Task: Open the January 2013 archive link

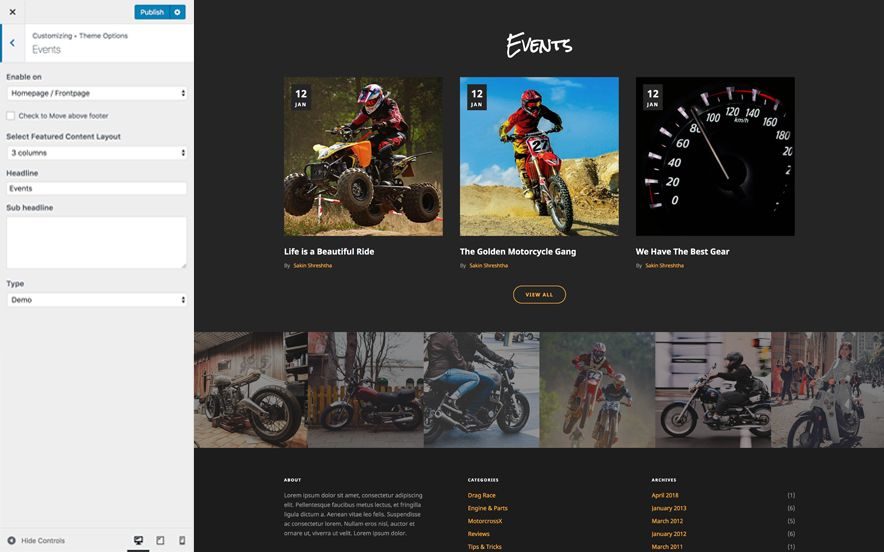Action: coord(669,508)
